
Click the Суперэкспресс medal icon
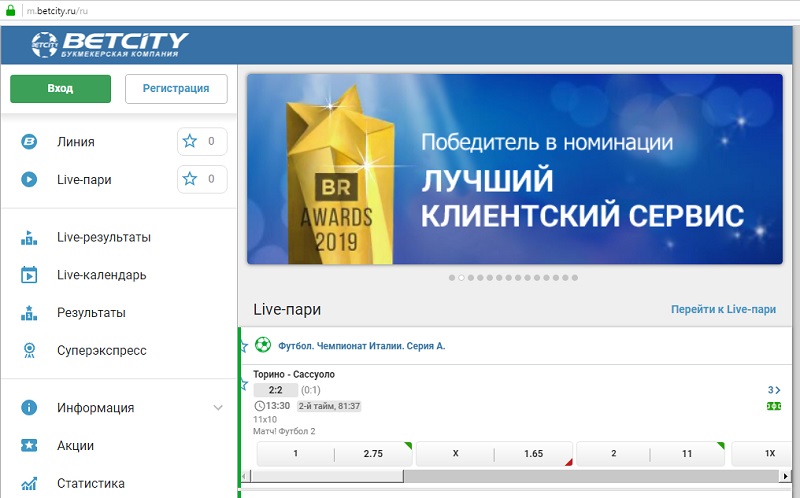coord(30,351)
